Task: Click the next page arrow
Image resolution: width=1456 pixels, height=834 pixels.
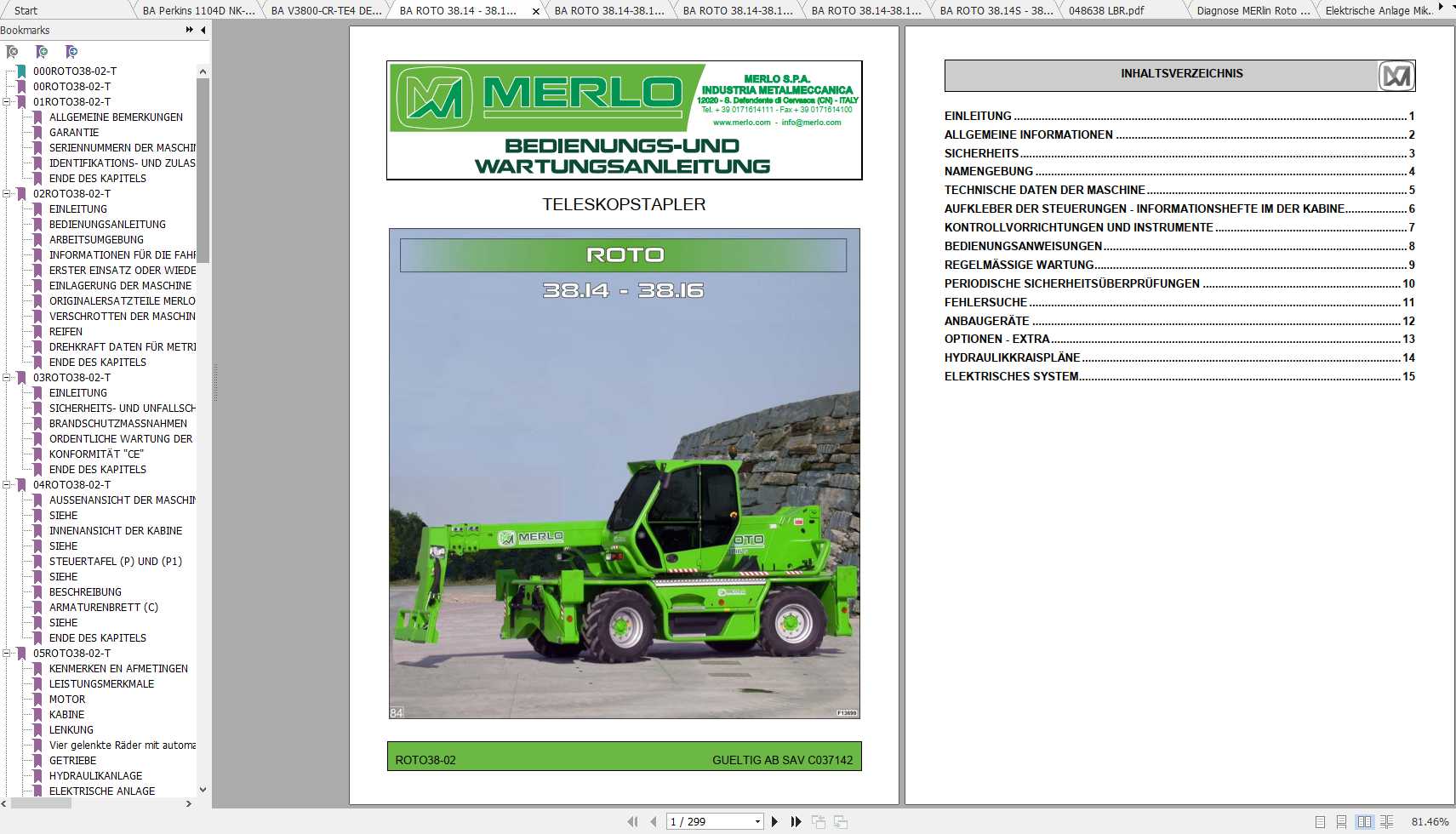Action: coord(774,821)
